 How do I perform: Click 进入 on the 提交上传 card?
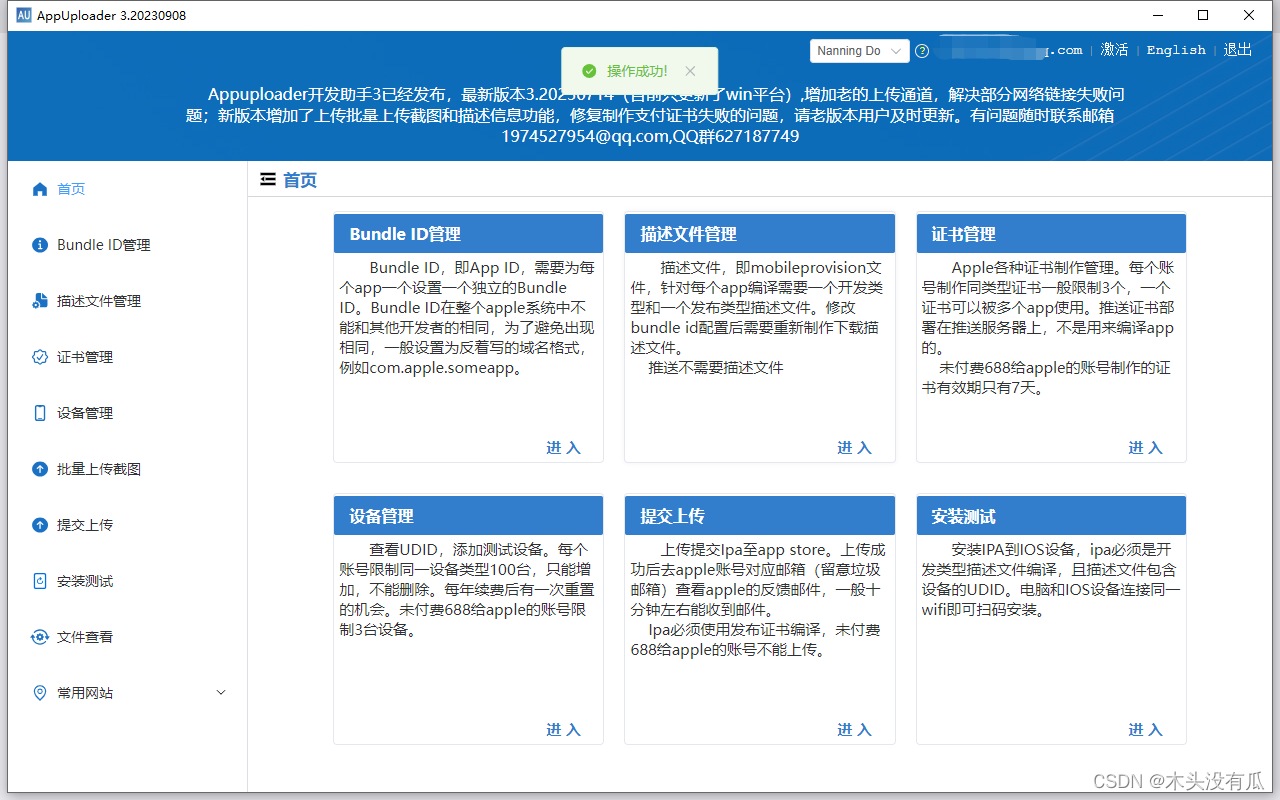[854, 730]
